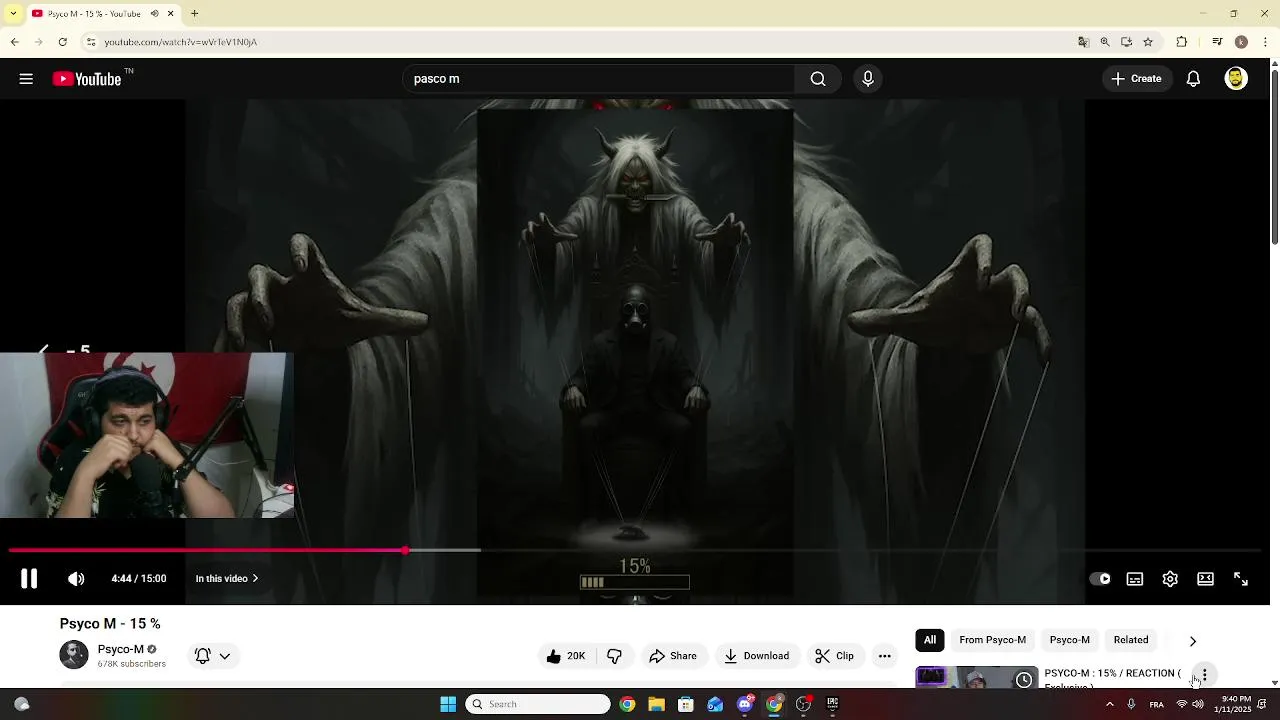Click the search magnifier button
Image resolution: width=1280 pixels, height=720 pixels.
(818, 79)
